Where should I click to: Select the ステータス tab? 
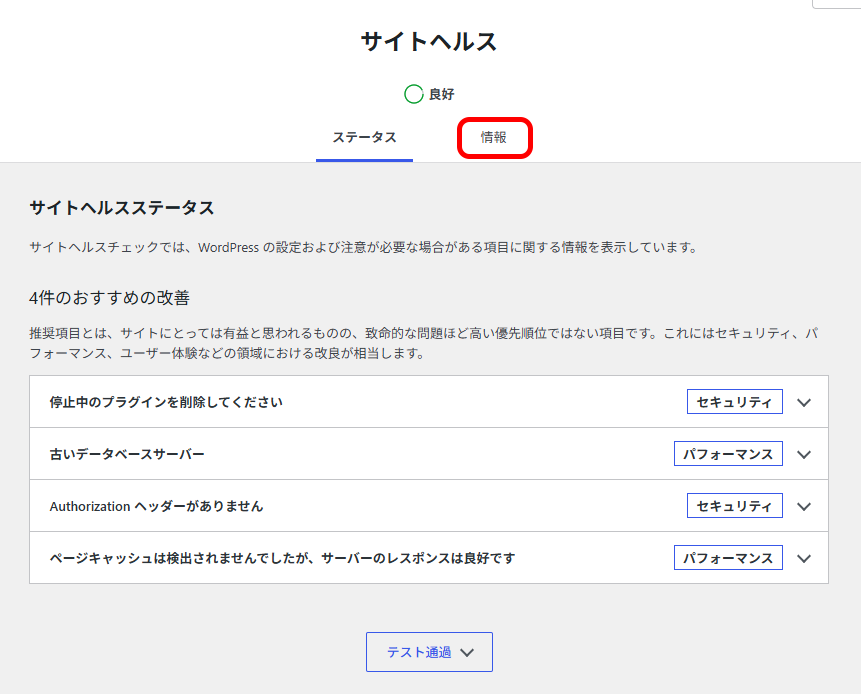pyautogui.click(x=364, y=137)
